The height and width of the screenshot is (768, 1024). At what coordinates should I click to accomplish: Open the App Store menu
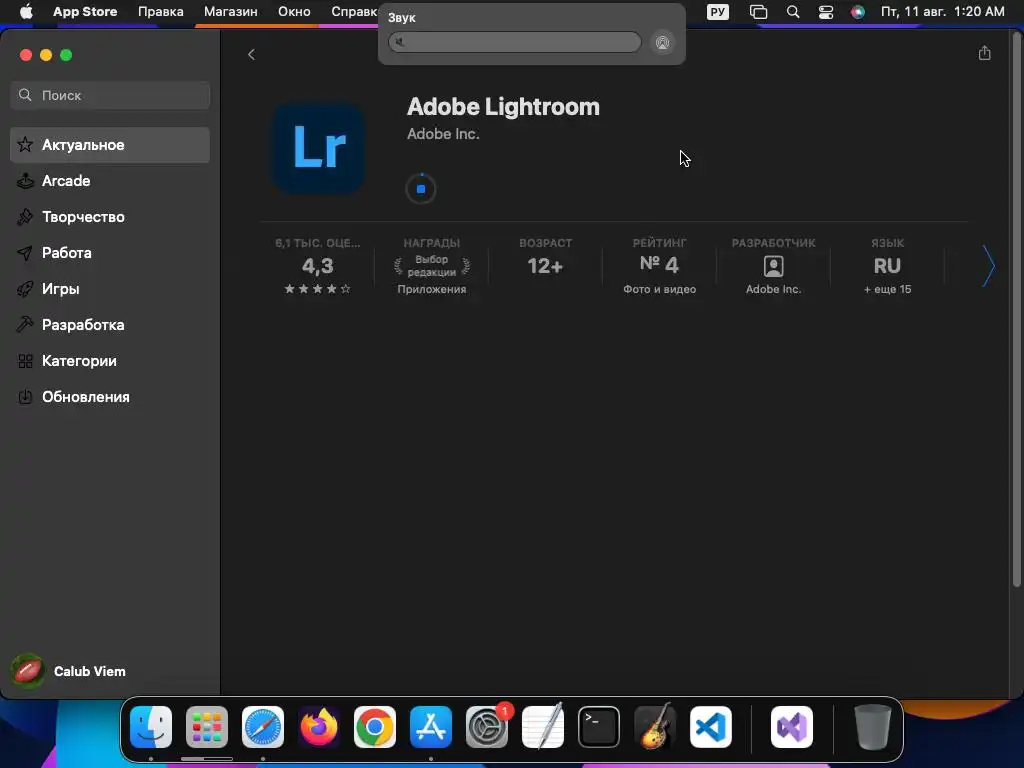[x=85, y=12]
